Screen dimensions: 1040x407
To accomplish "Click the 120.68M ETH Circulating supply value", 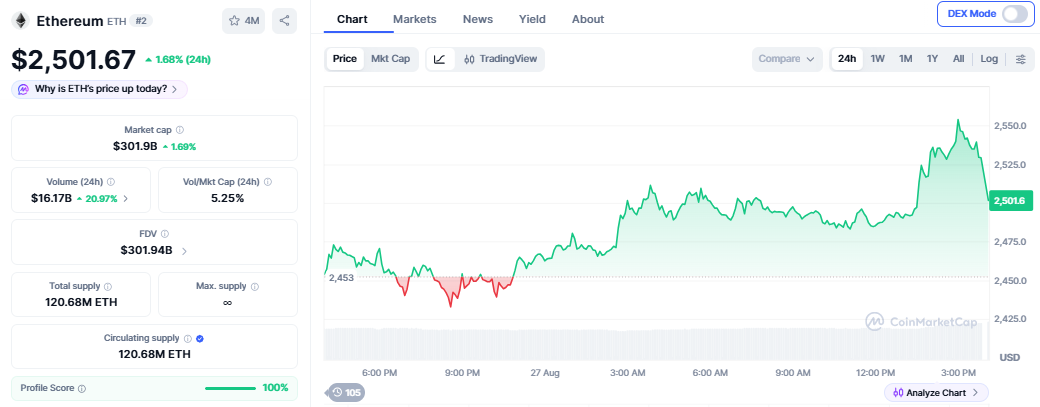I will 155,354.
